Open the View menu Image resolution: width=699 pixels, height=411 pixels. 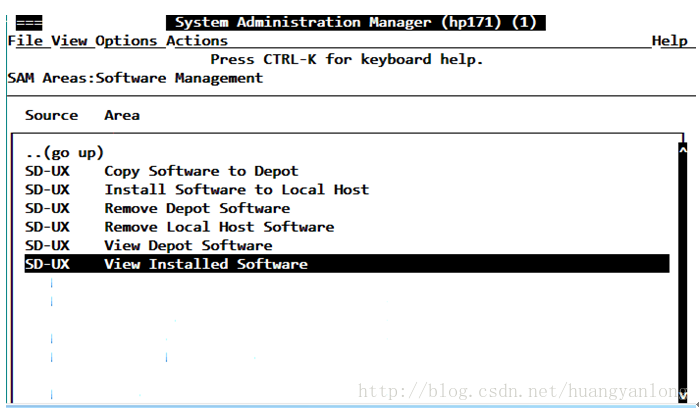pyautogui.click(x=69, y=41)
